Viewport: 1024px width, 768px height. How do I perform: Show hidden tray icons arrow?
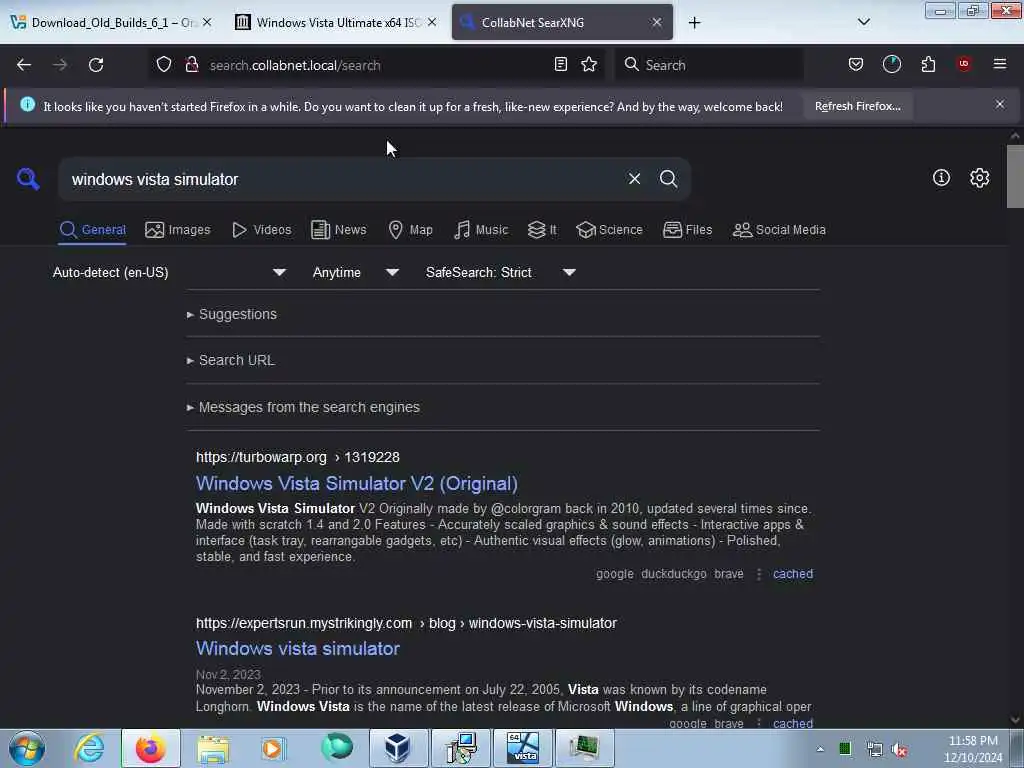[x=820, y=749]
